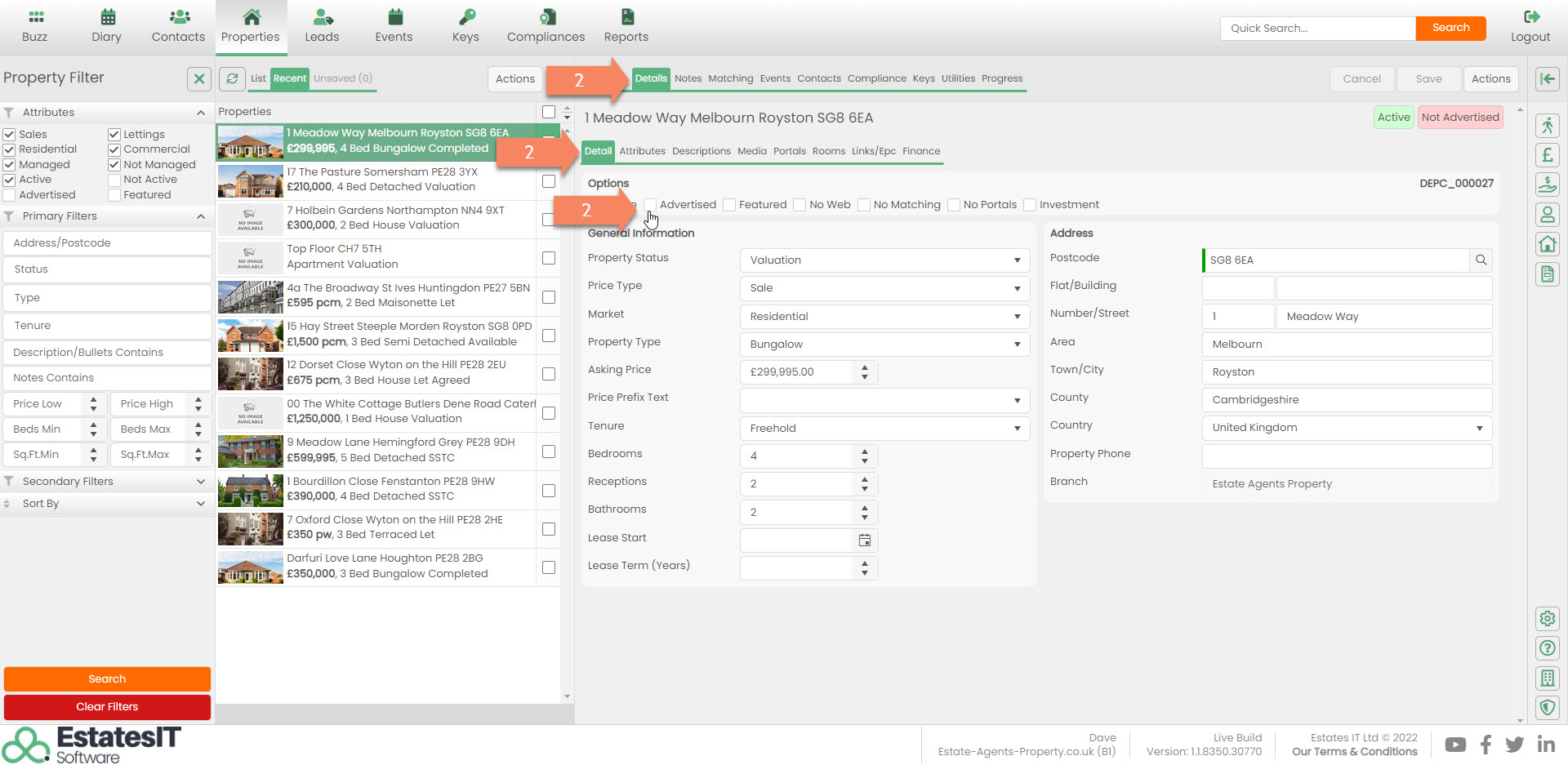Screen dimensions: 1568x765
Task: Open the Compliances module icon
Action: (x=546, y=17)
